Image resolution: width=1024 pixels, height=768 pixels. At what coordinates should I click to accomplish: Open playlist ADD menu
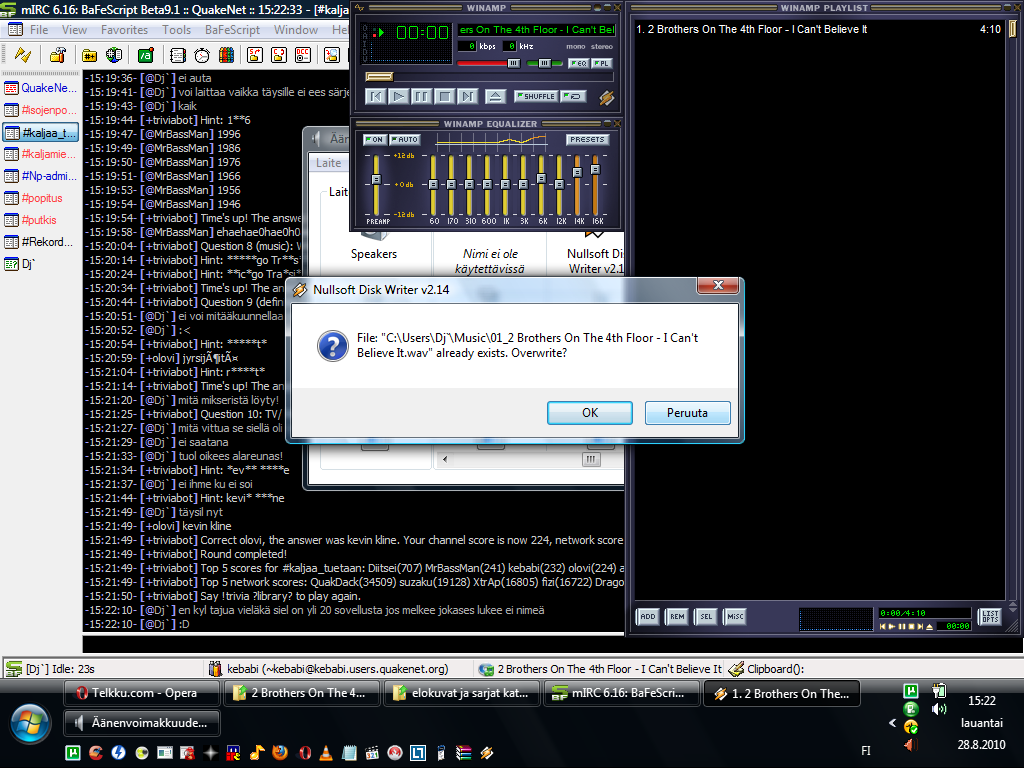tap(647, 616)
